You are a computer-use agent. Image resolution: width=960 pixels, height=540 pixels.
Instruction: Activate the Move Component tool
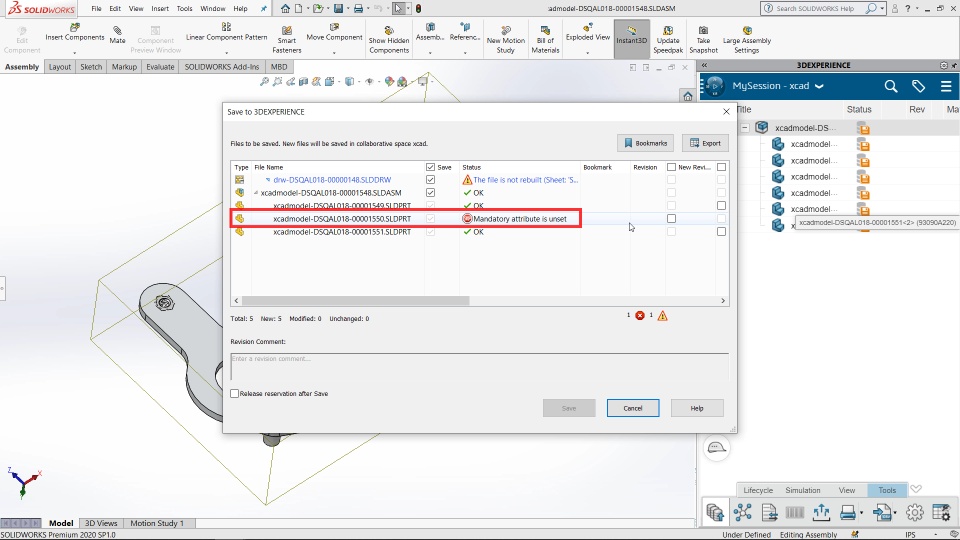(334, 32)
